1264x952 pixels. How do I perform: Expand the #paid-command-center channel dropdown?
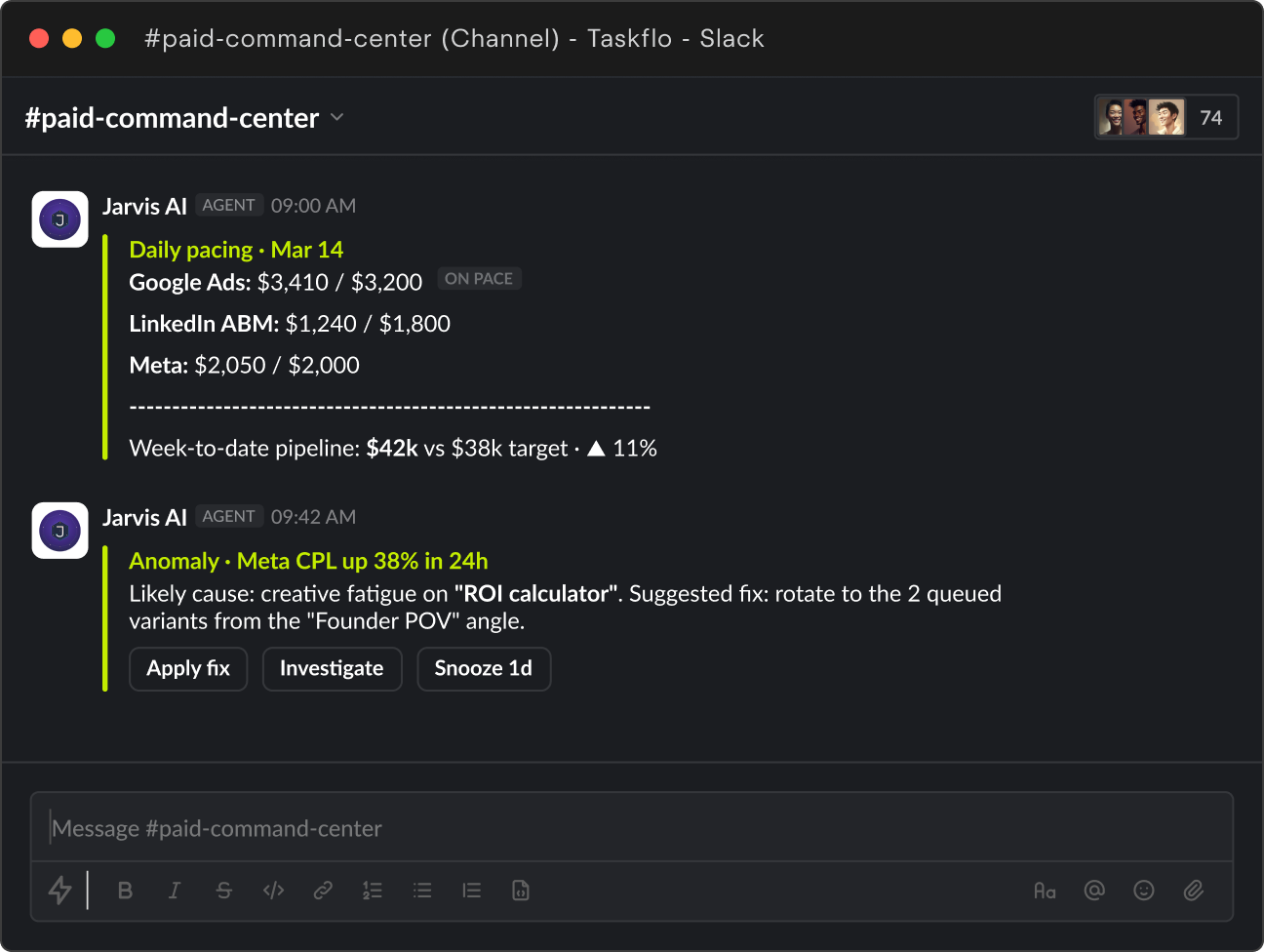[x=337, y=117]
